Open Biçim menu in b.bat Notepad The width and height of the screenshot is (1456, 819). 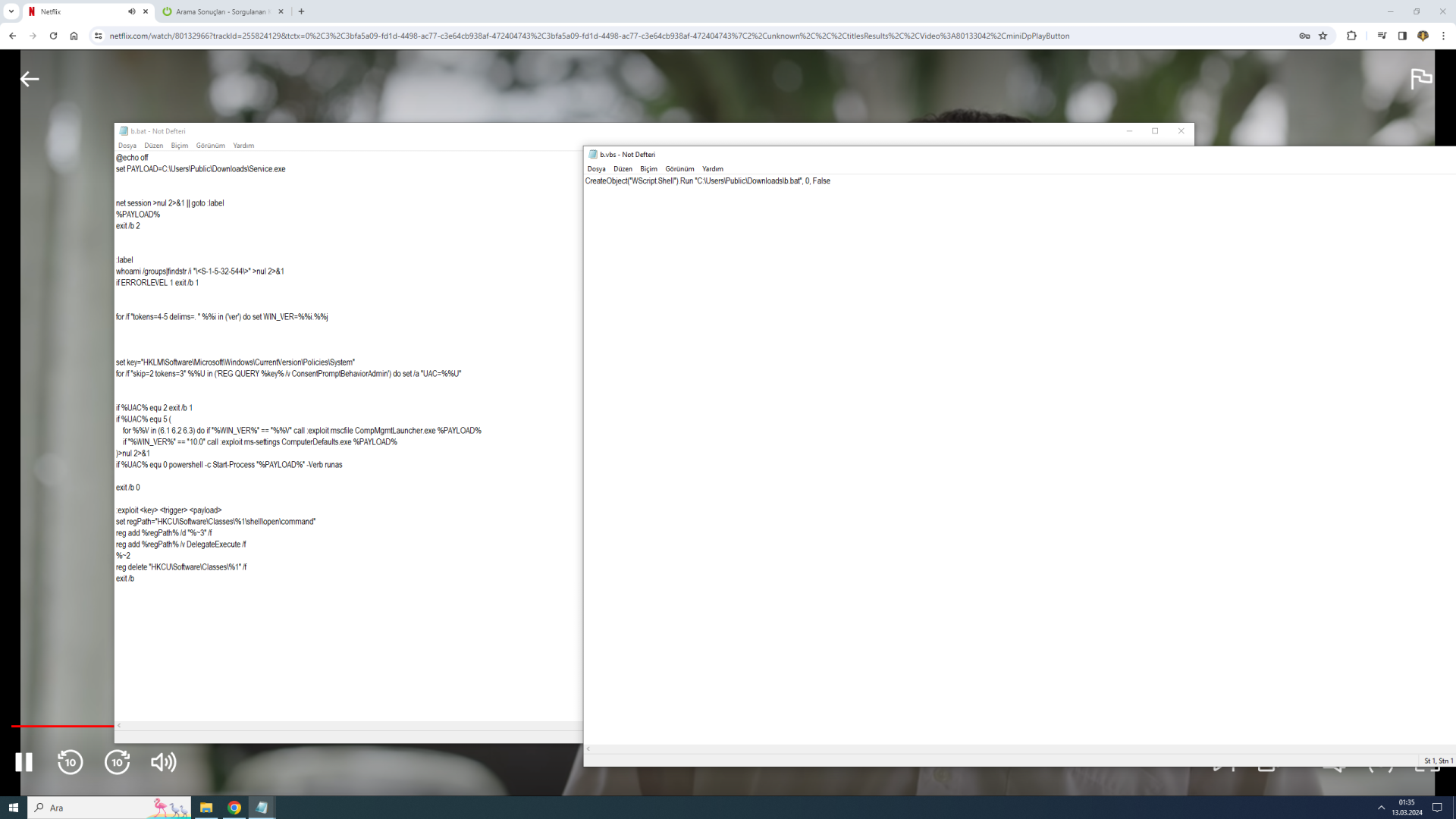tap(179, 146)
